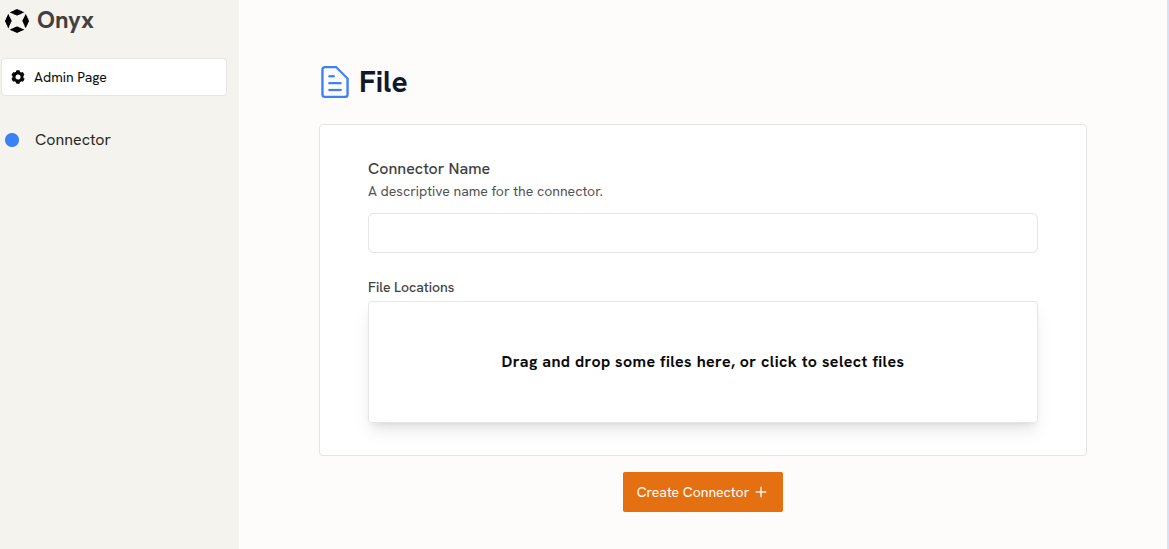The image size is (1169, 549).
Task: Click empty page area right of File heading
Action: (x=746, y=82)
